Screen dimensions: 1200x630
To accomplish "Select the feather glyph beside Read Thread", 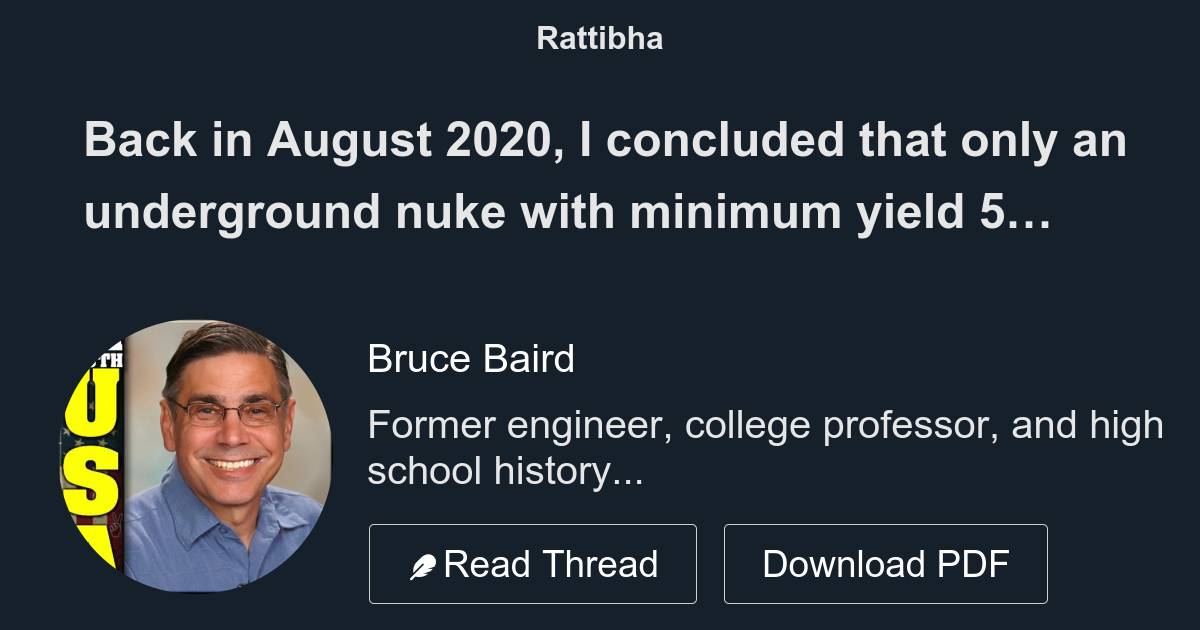I will [423, 563].
